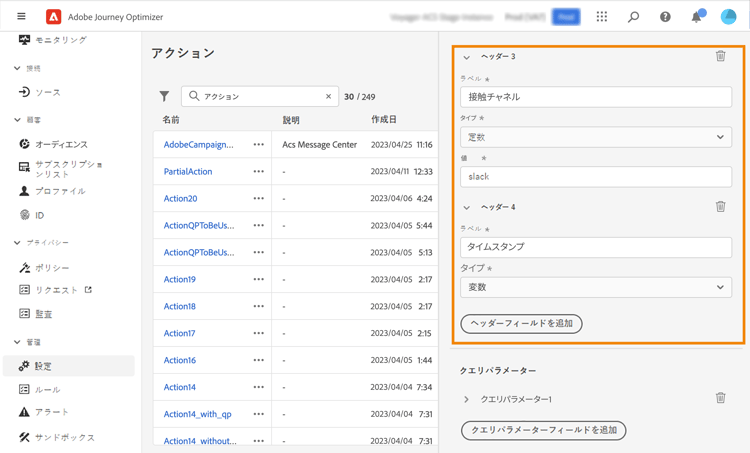
Task: Open more options for Action20 row
Action: (259, 198)
